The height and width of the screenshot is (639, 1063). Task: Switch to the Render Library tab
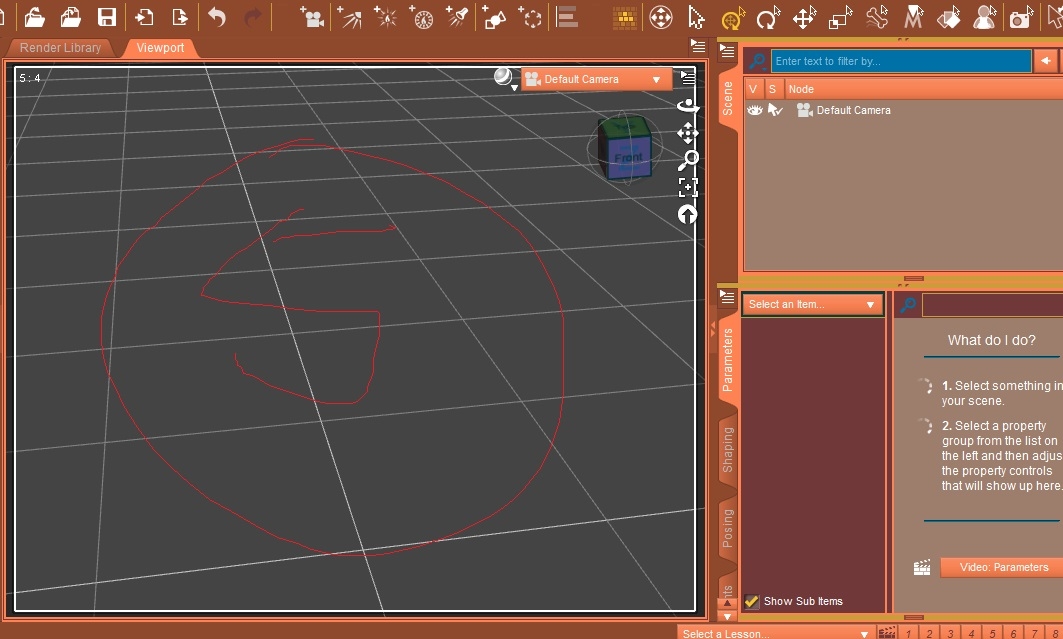pyautogui.click(x=60, y=48)
